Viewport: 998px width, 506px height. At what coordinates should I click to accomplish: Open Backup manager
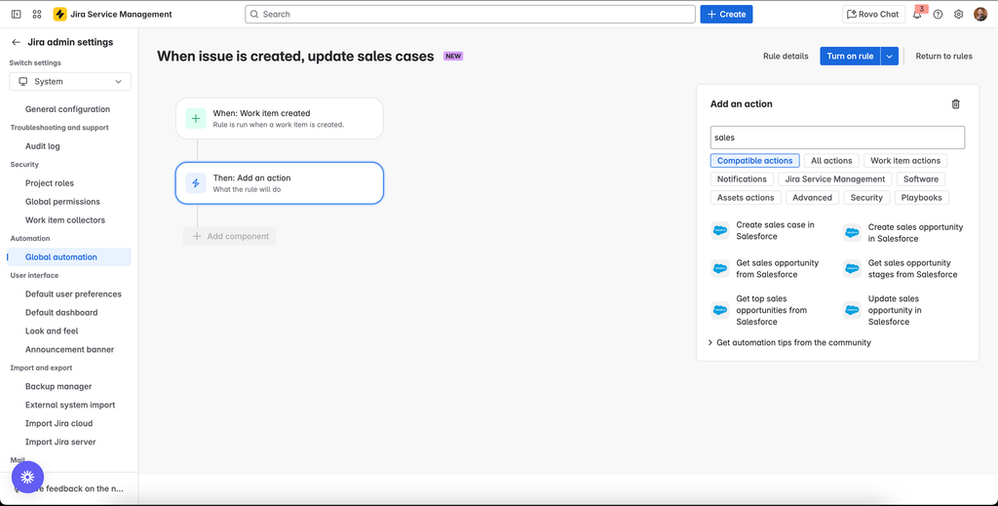coord(59,386)
